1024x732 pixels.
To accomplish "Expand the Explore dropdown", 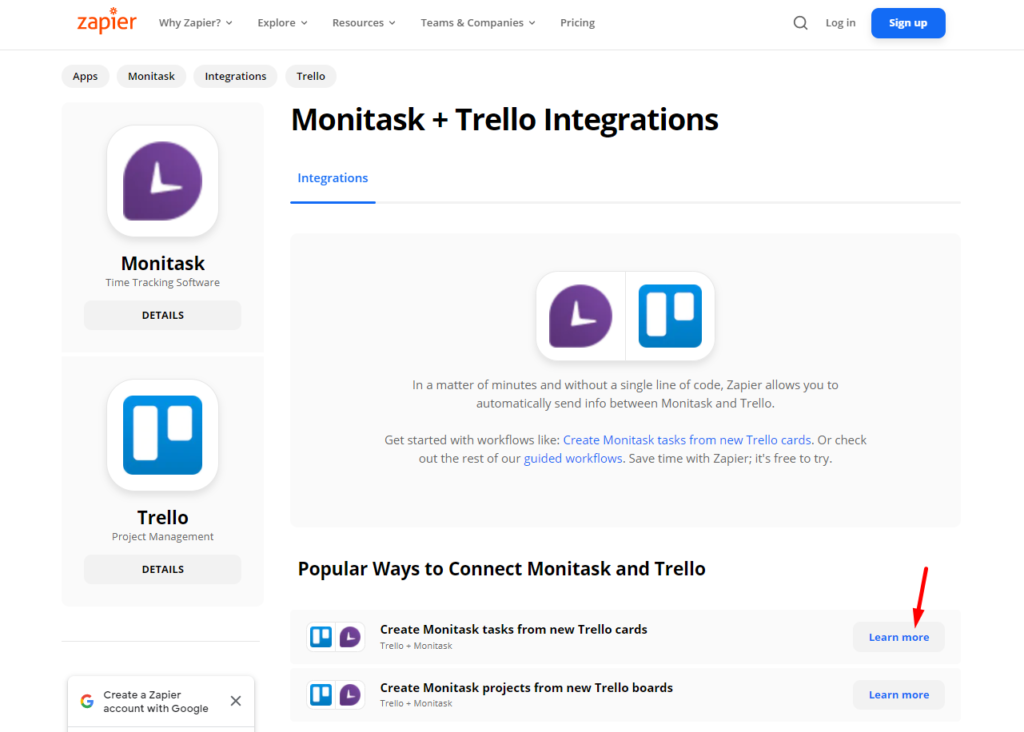I will coord(282,23).
